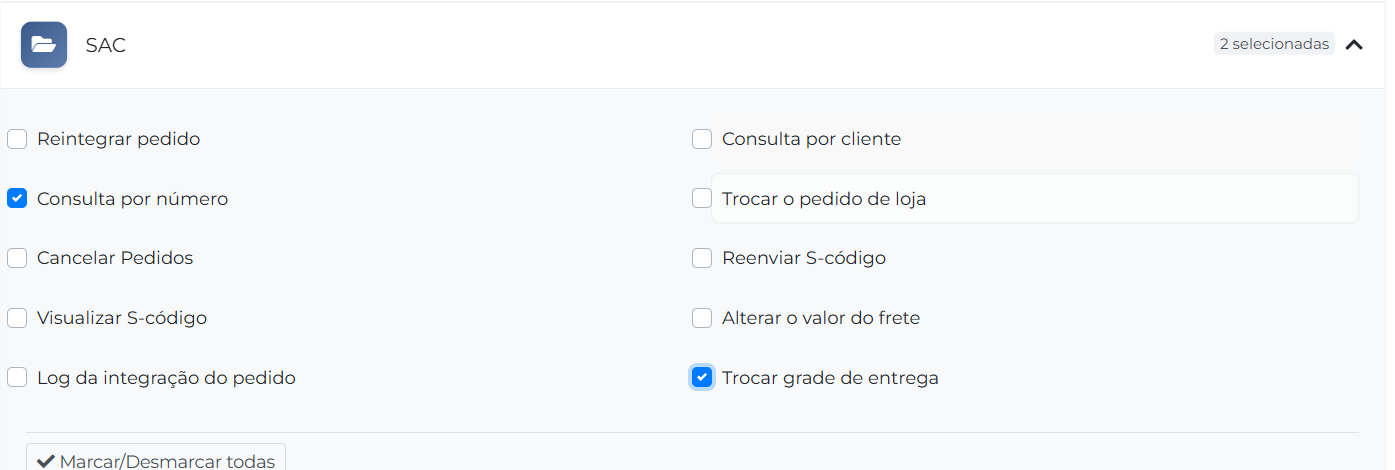This screenshot has height=470, width=1395.
Task: Select the Consulta por cliente checkbox
Action: tap(702, 139)
